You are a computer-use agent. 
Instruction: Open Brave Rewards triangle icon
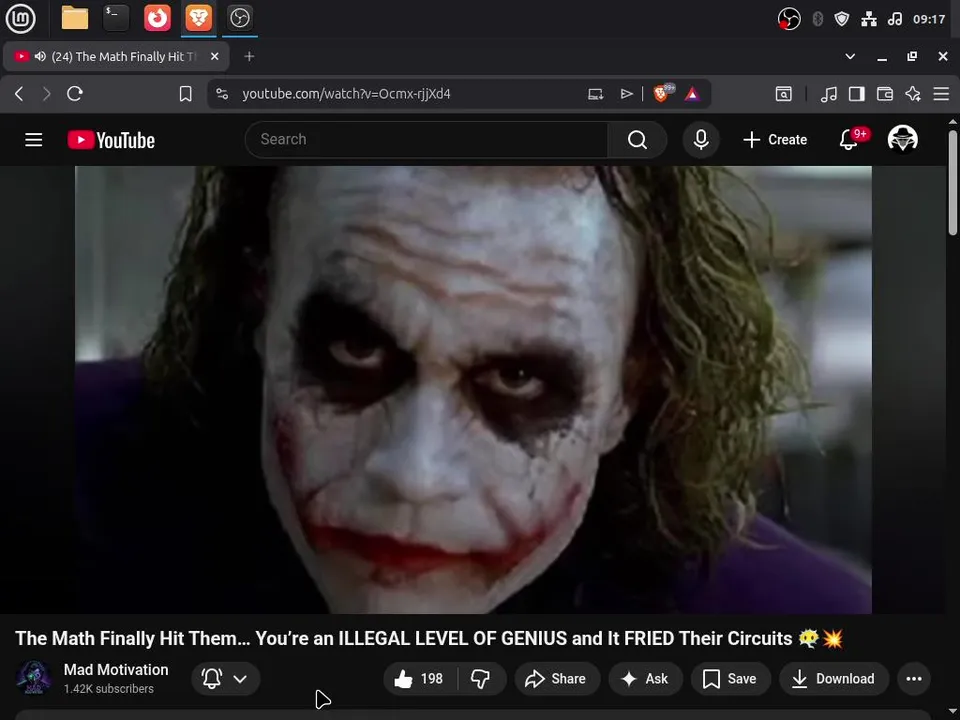pos(692,94)
